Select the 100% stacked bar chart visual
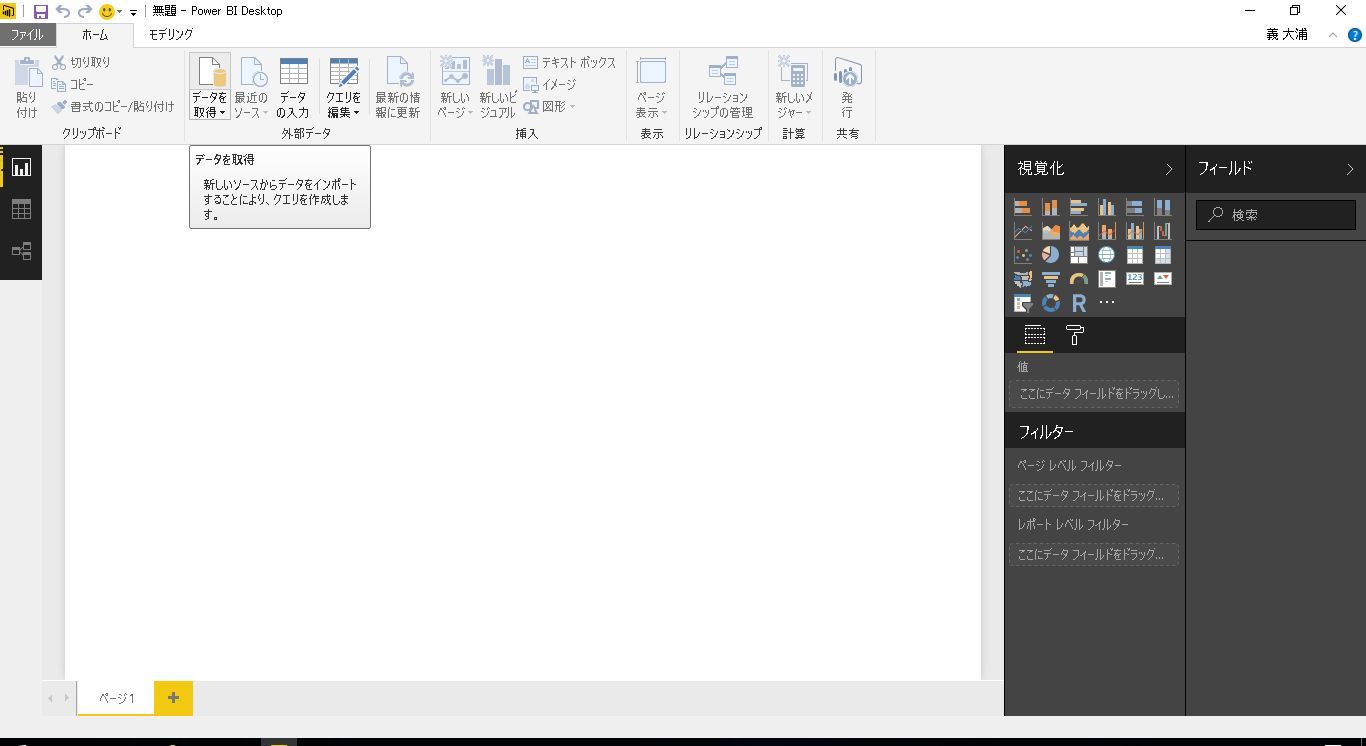This screenshot has height=746, width=1366. click(1134, 207)
